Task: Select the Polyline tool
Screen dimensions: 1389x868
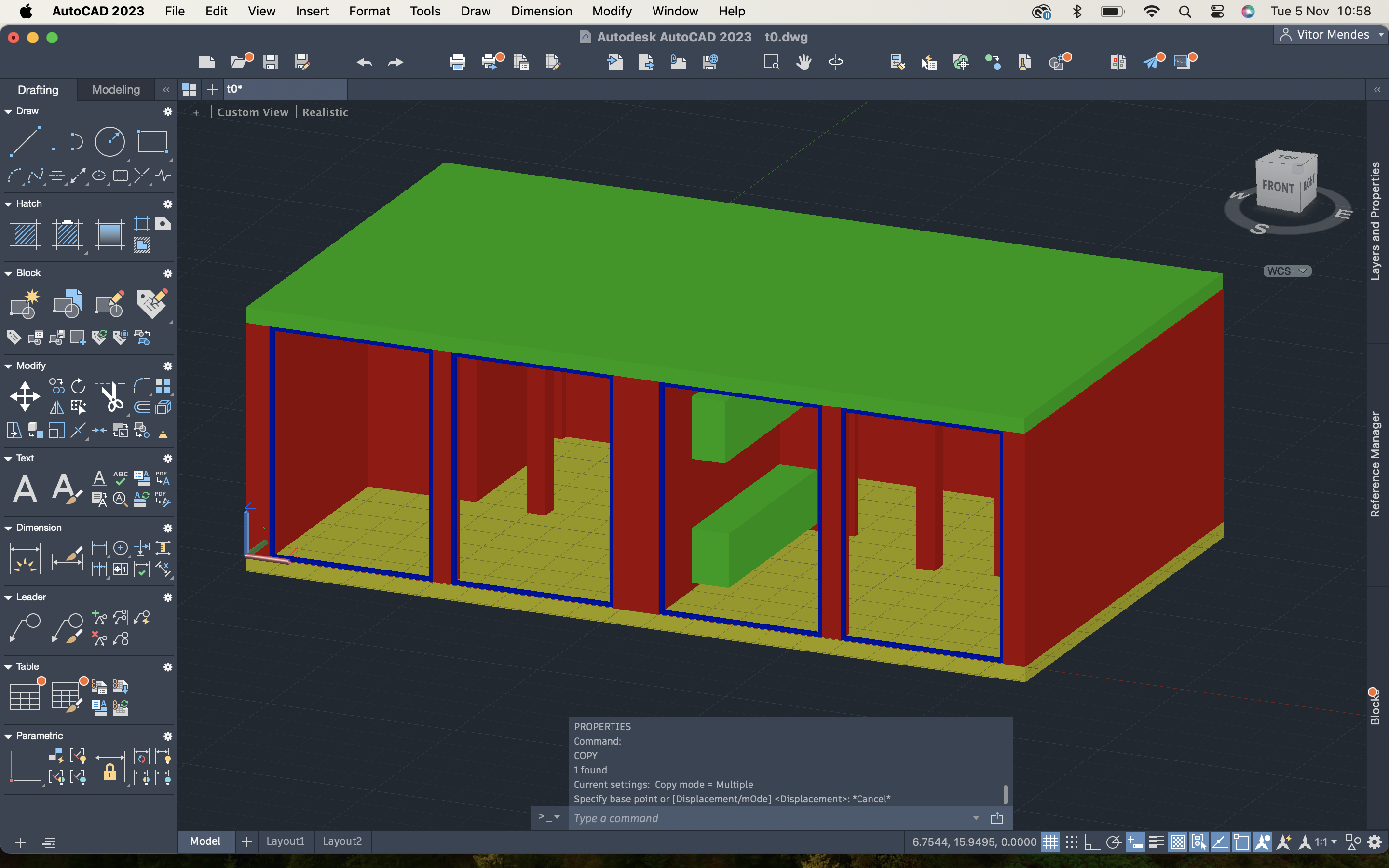Action: coord(67,142)
